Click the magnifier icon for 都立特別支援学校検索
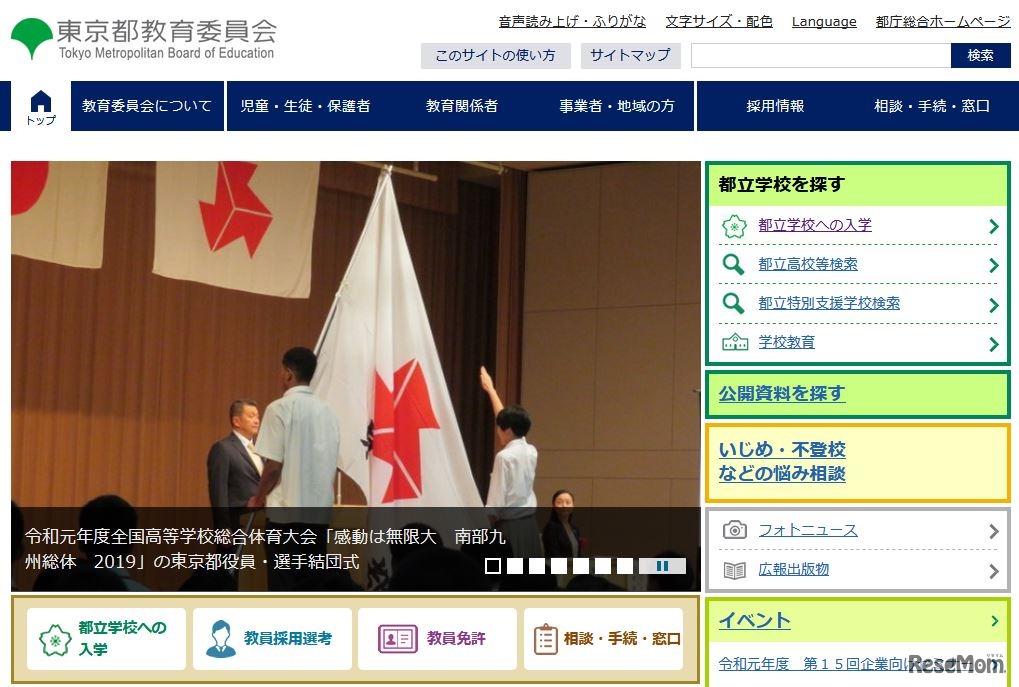This screenshot has width=1019, height=687. 734,304
